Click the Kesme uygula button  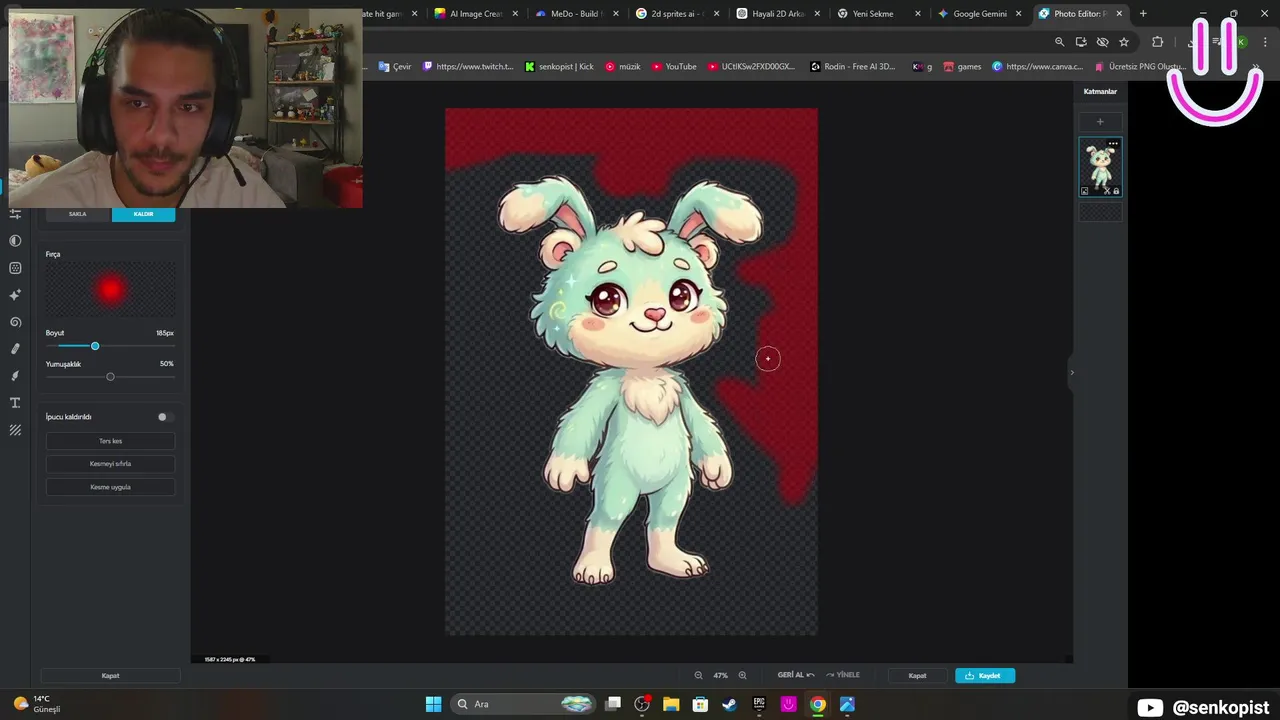(110, 487)
